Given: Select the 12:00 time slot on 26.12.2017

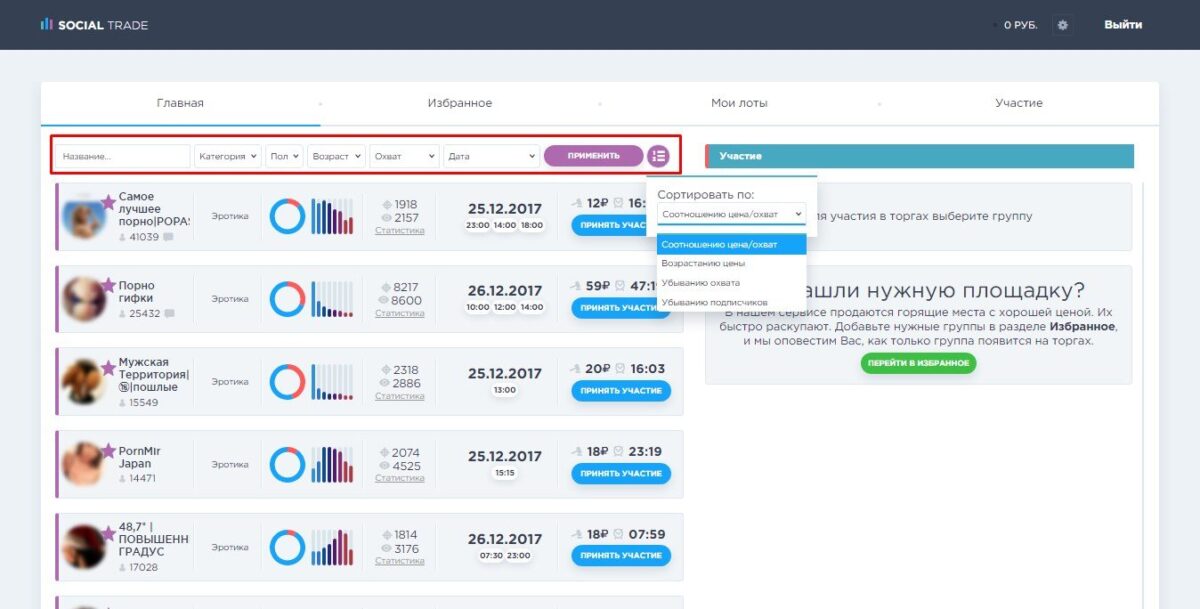Looking at the screenshot, I should (505, 307).
